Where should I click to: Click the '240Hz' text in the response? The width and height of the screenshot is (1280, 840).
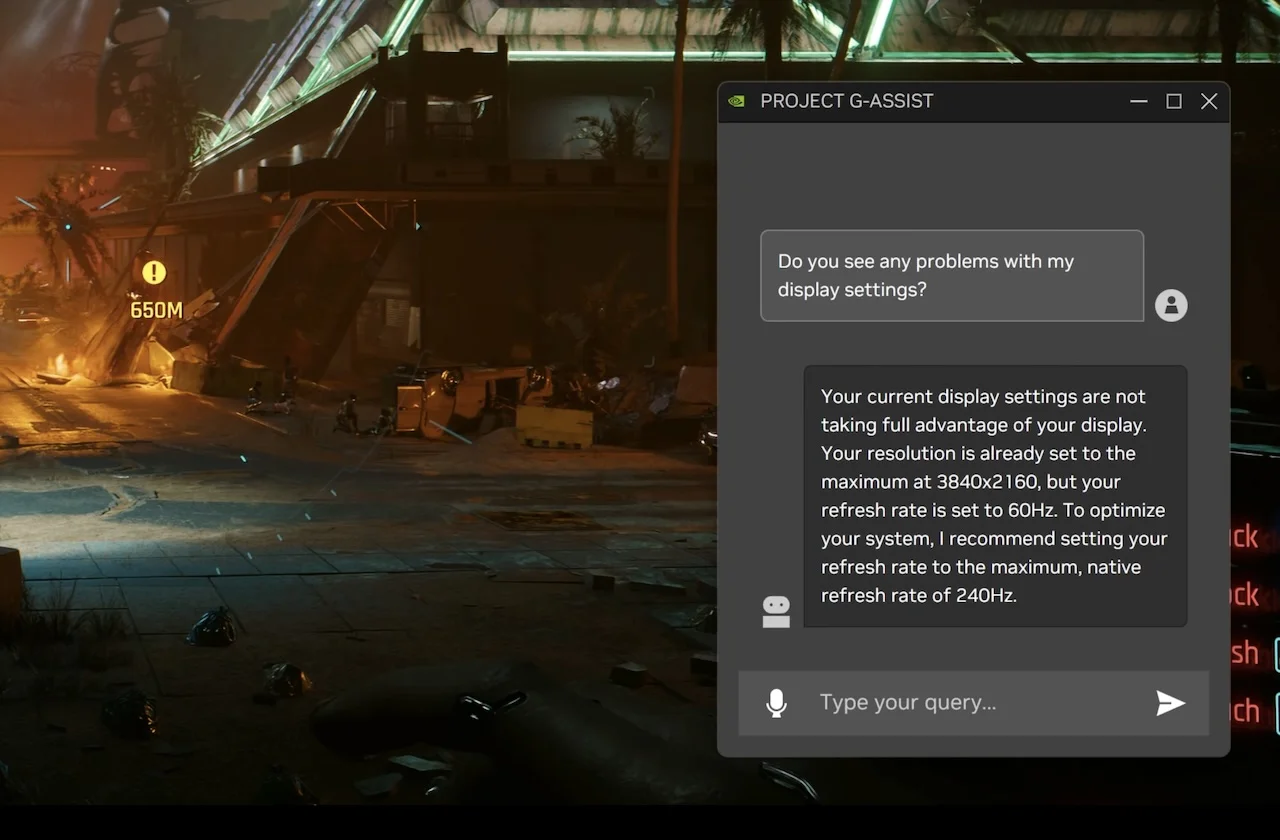tap(988, 595)
